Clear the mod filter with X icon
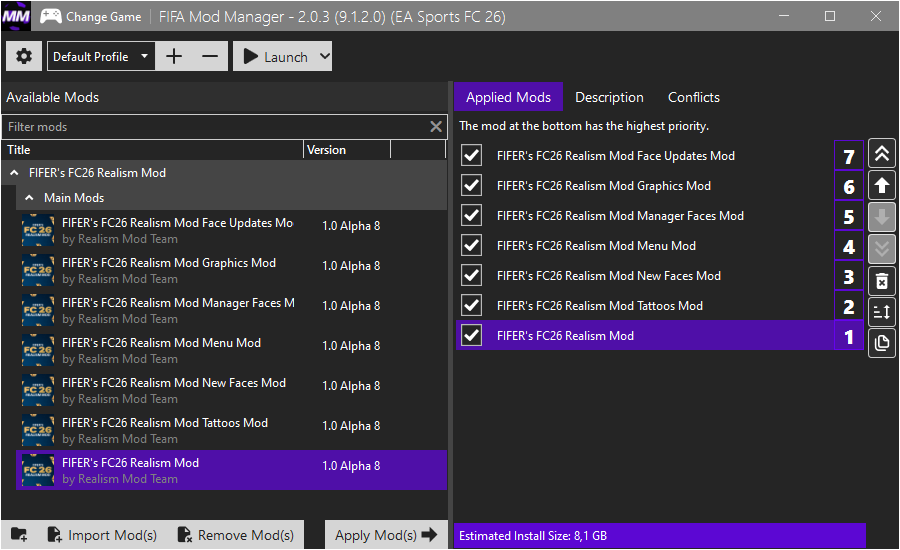Viewport: 900px width, 550px height. point(436,127)
